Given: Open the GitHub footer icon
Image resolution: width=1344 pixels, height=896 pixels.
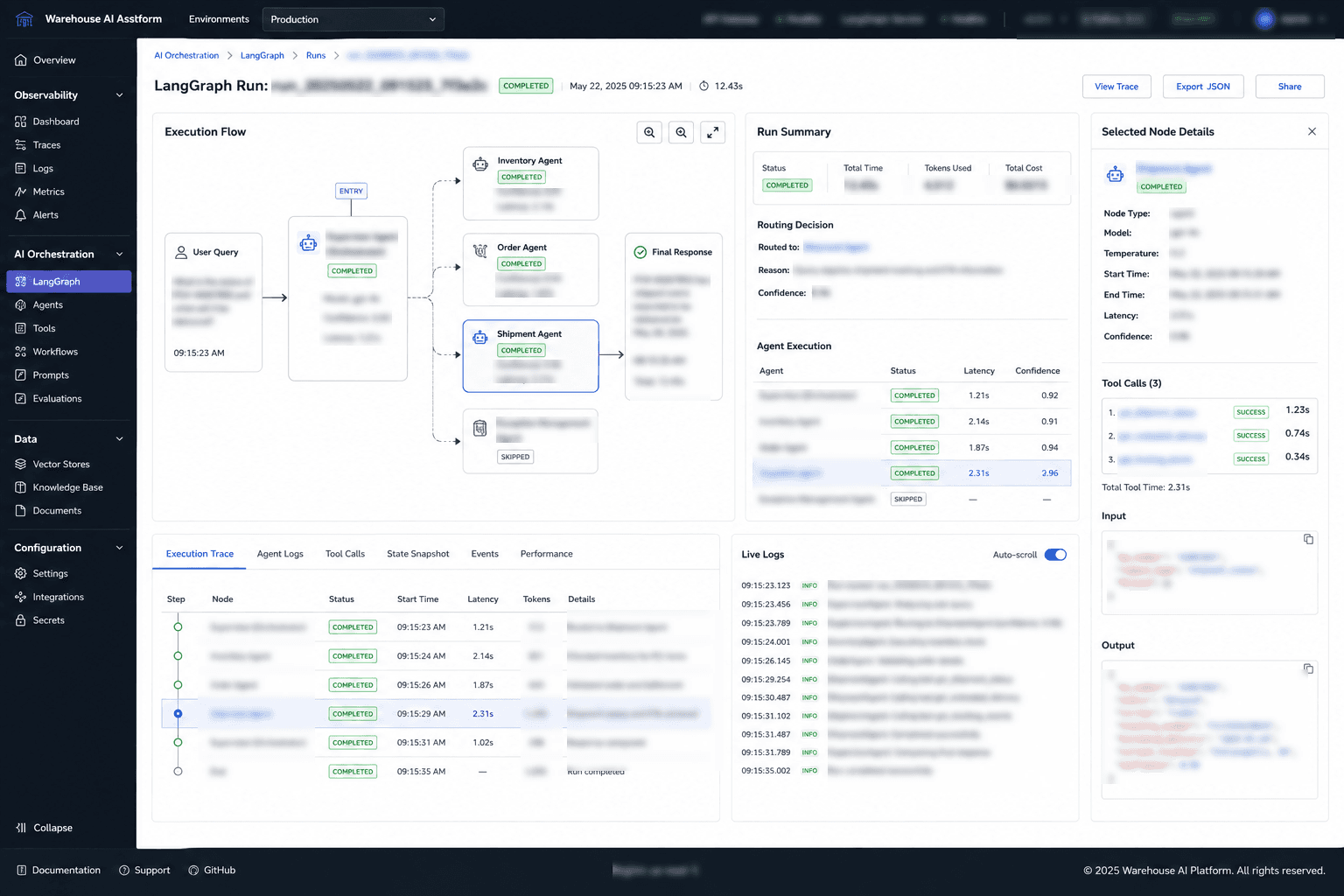Looking at the screenshot, I should coord(193,871).
